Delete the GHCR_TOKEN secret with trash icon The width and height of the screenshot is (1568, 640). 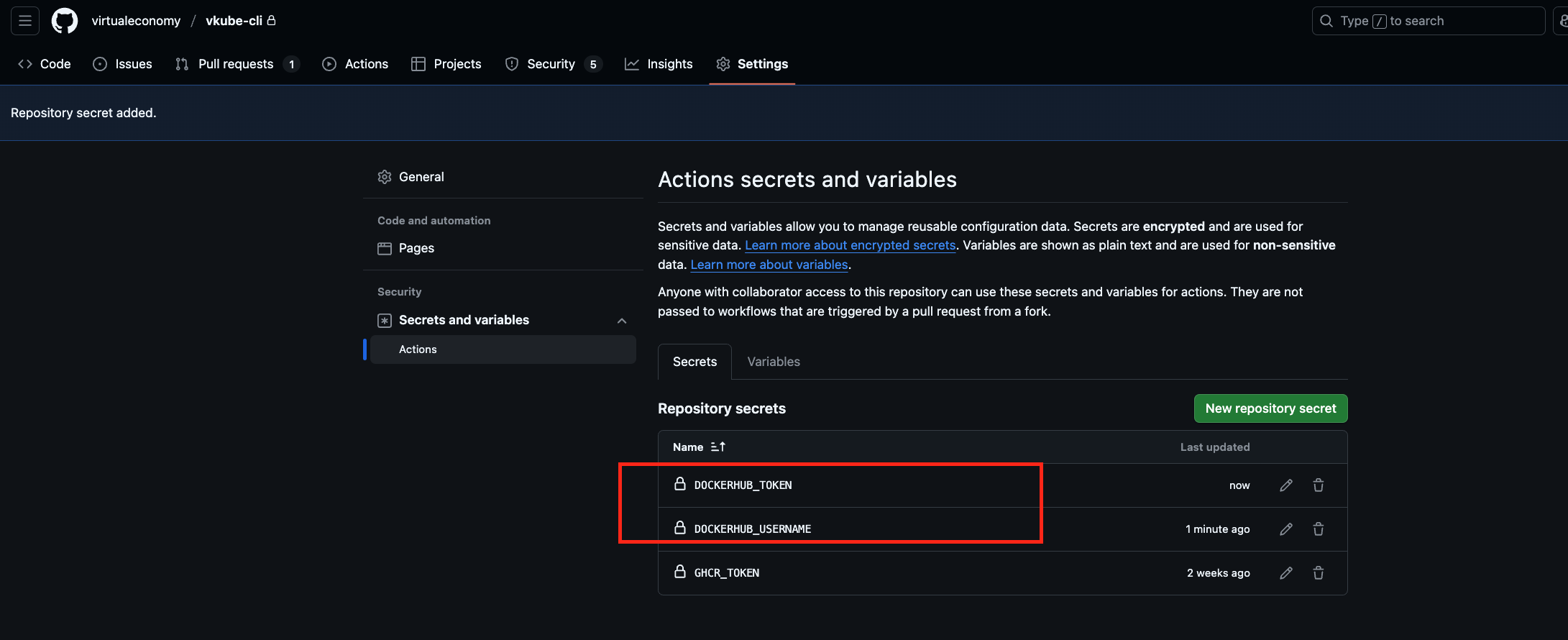[1319, 573]
